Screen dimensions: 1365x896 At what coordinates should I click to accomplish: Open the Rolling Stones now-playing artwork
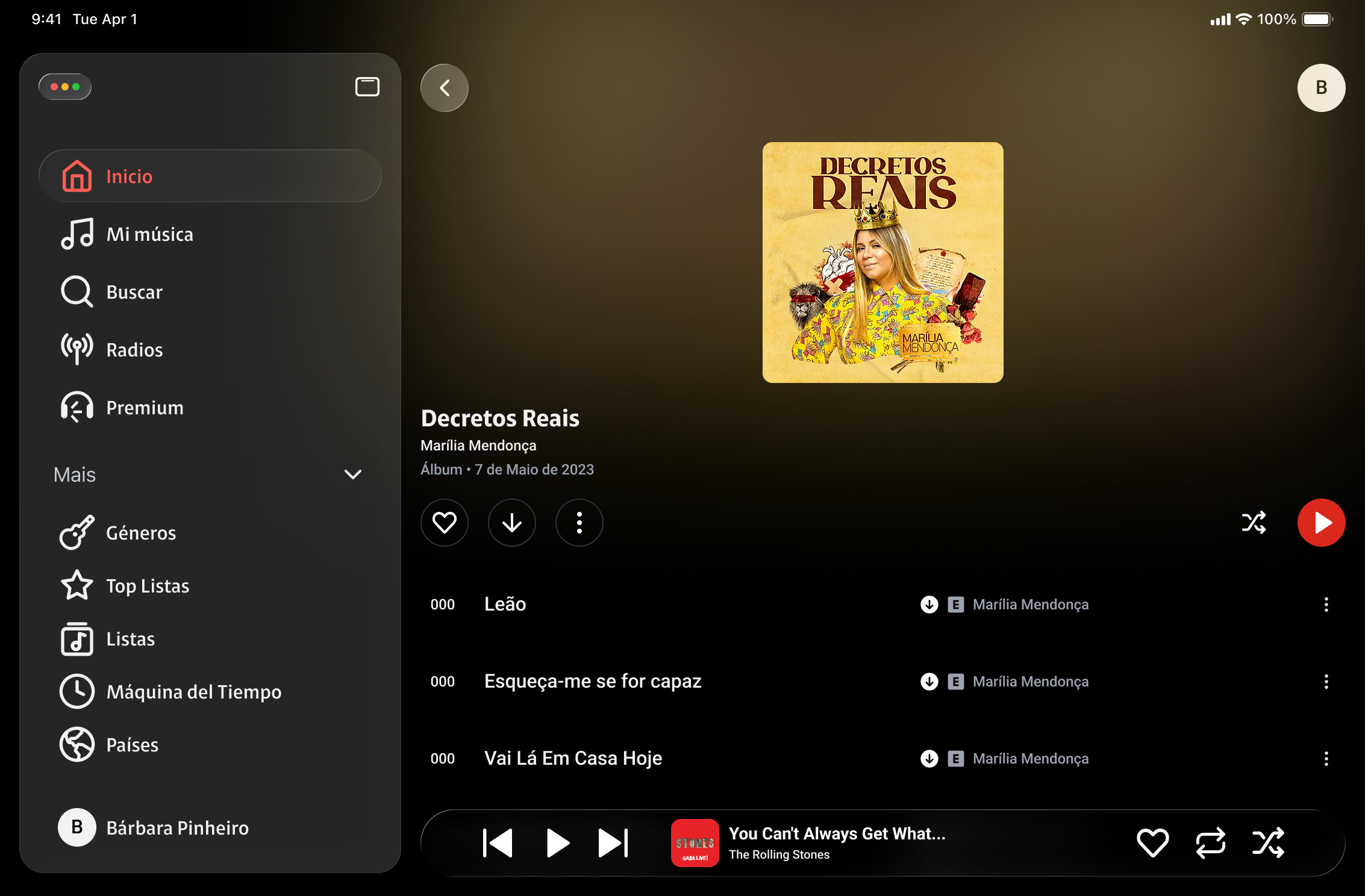(695, 842)
